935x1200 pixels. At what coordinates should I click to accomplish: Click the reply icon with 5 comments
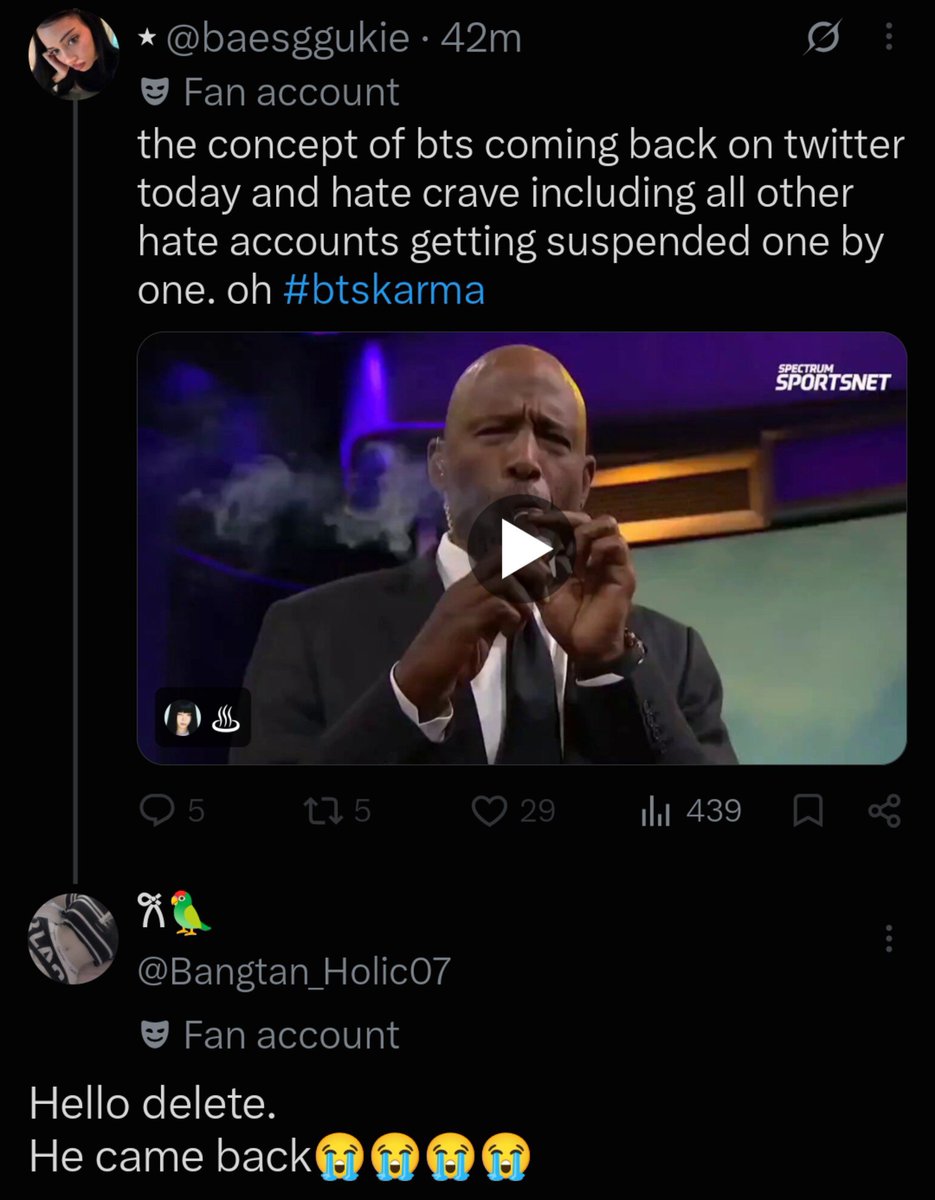coord(155,811)
